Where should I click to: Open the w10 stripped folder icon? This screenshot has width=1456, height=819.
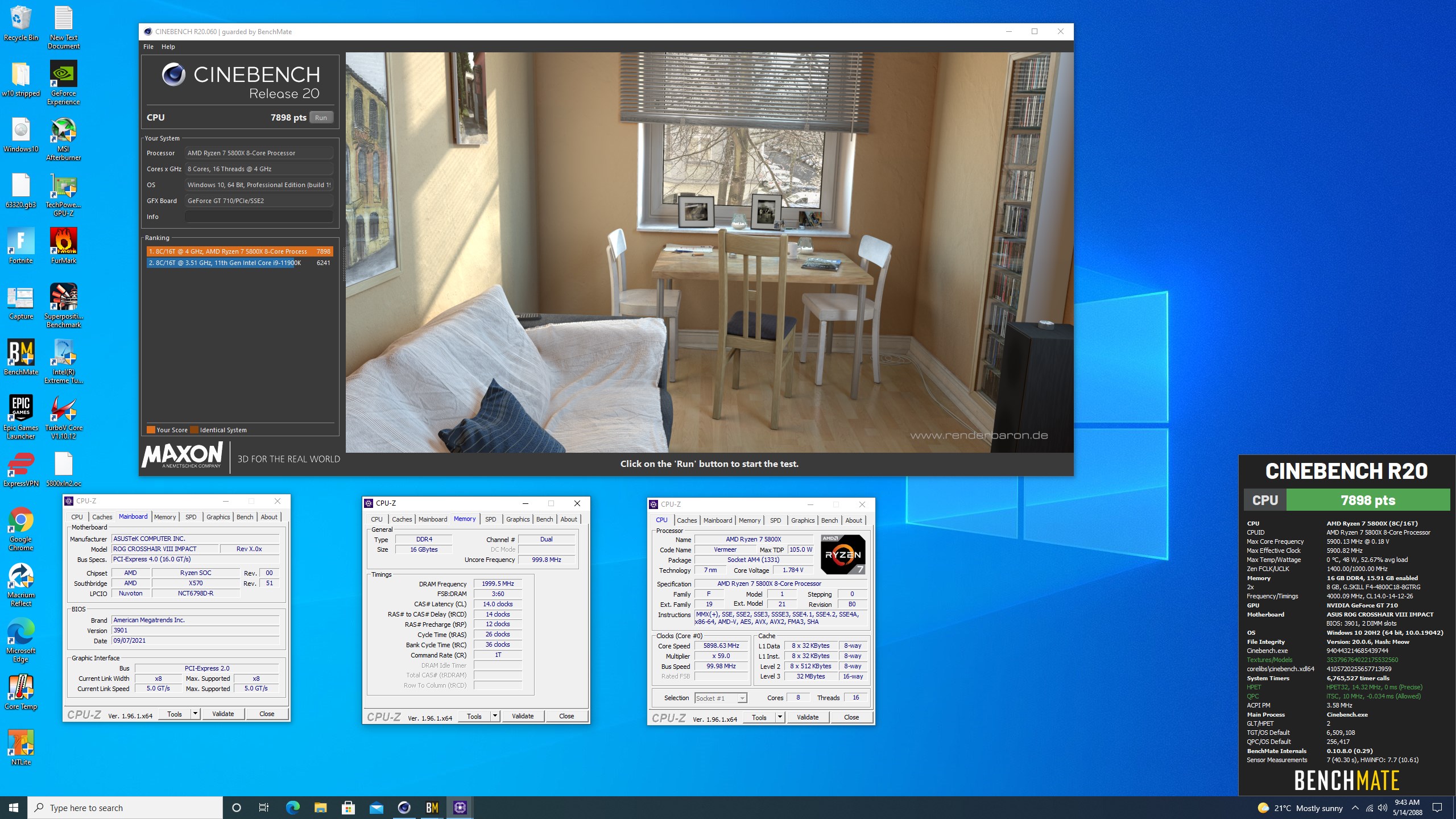(x=20, y=79)
